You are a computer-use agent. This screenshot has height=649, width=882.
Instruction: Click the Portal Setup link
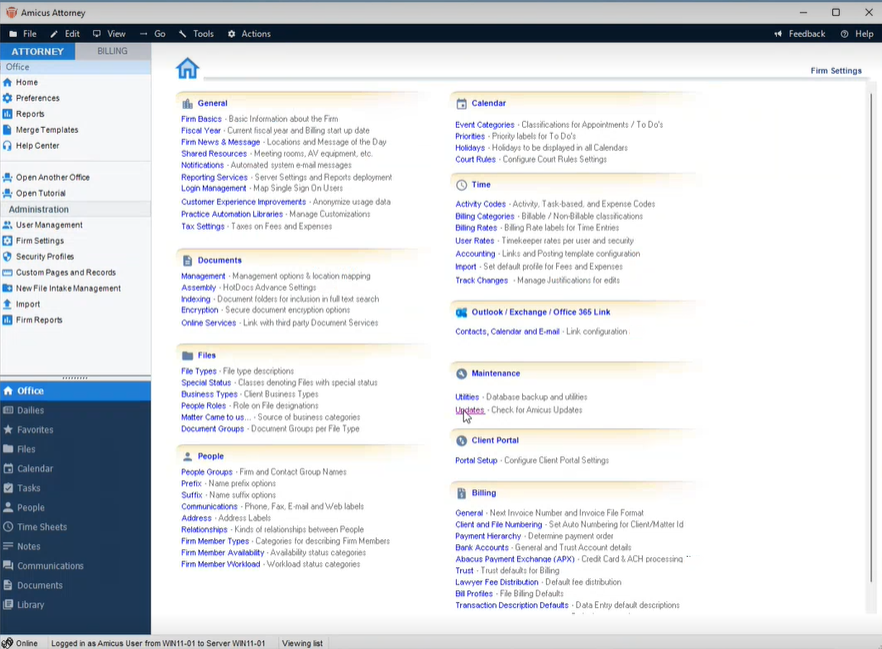tap(476, 461)
